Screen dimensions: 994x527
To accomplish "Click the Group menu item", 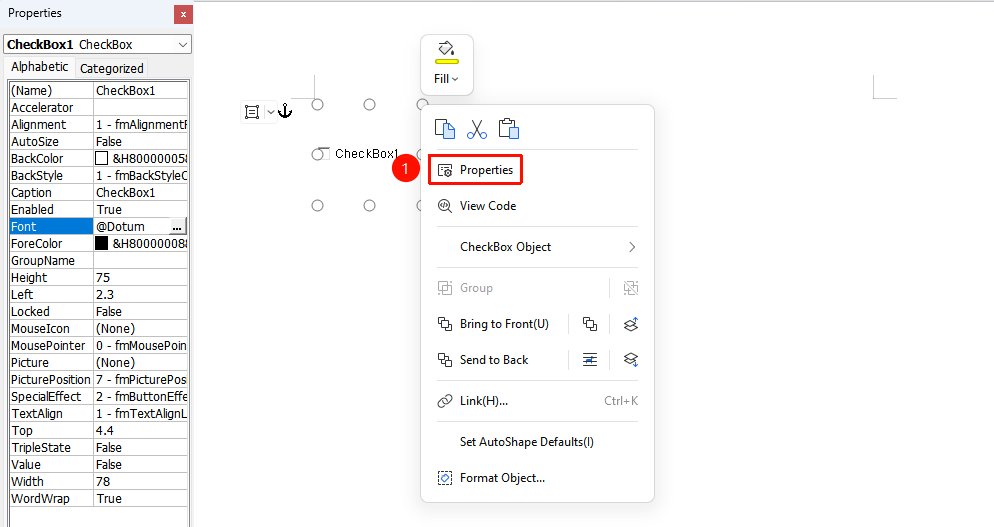I will point(476,288).
